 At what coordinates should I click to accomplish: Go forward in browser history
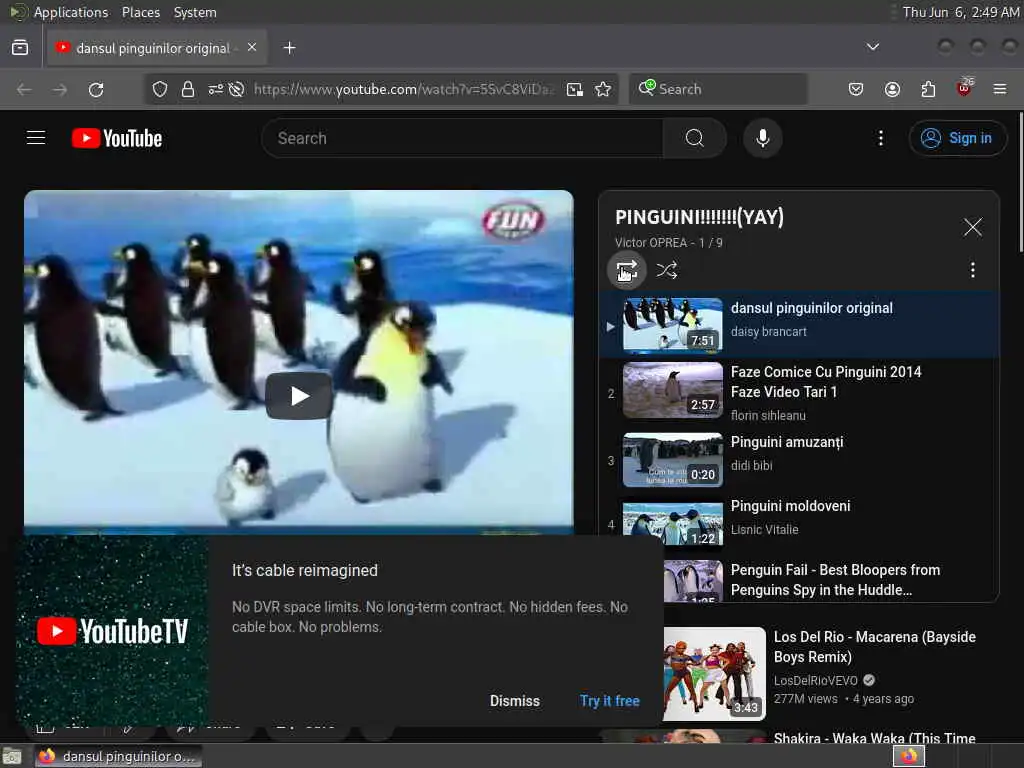[x=60, y=89]
